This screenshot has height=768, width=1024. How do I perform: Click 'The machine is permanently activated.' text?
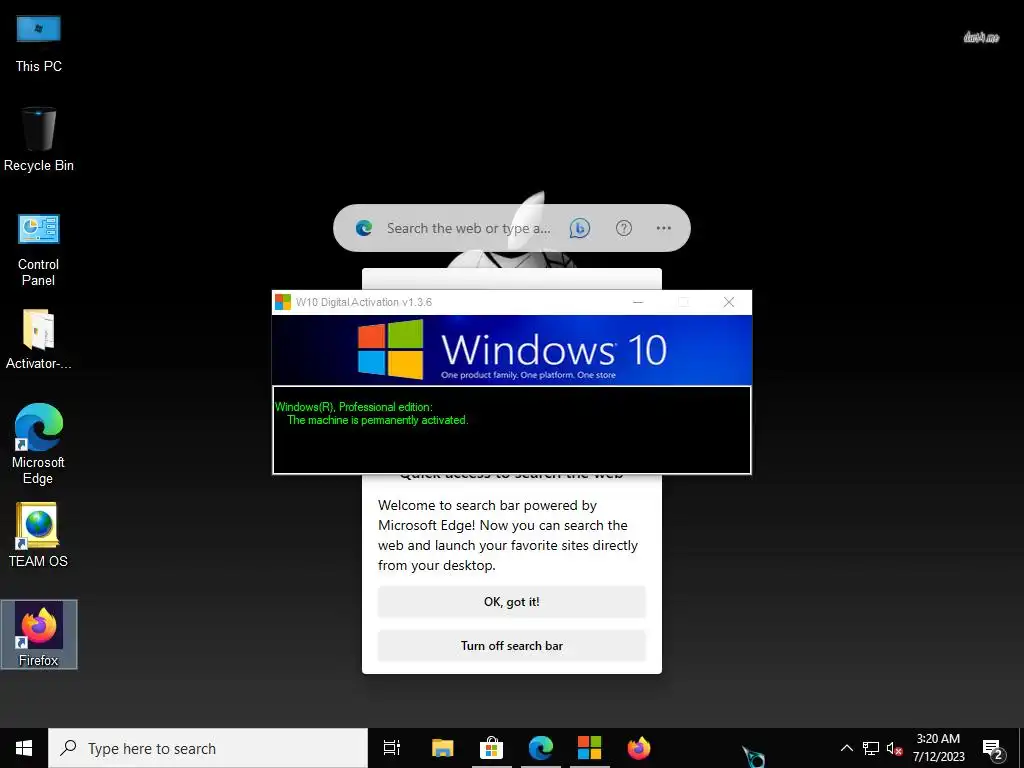pyautogui.click(x=377, y=420)
